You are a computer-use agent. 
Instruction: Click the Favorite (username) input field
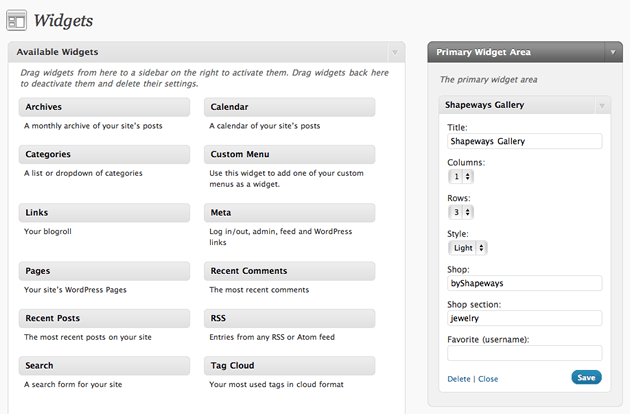pos(525,353)
